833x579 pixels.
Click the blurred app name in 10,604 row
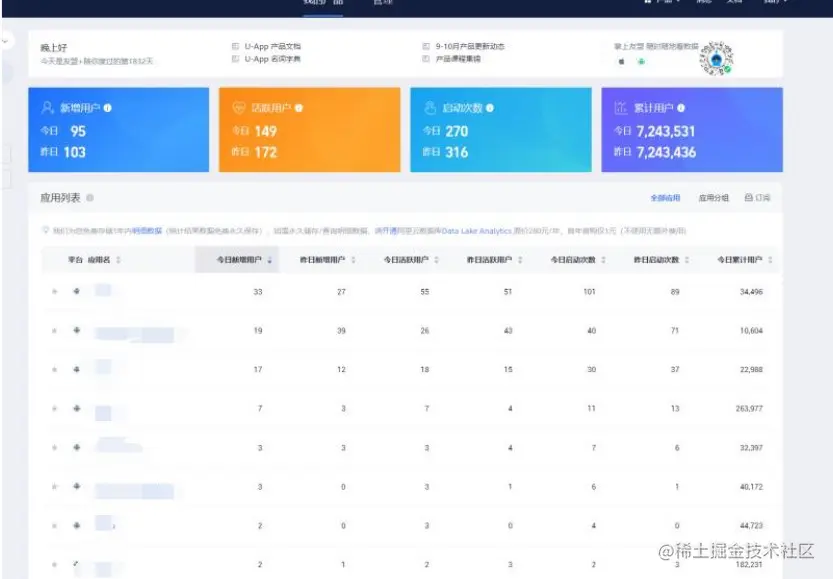click(x=134, y=335)
